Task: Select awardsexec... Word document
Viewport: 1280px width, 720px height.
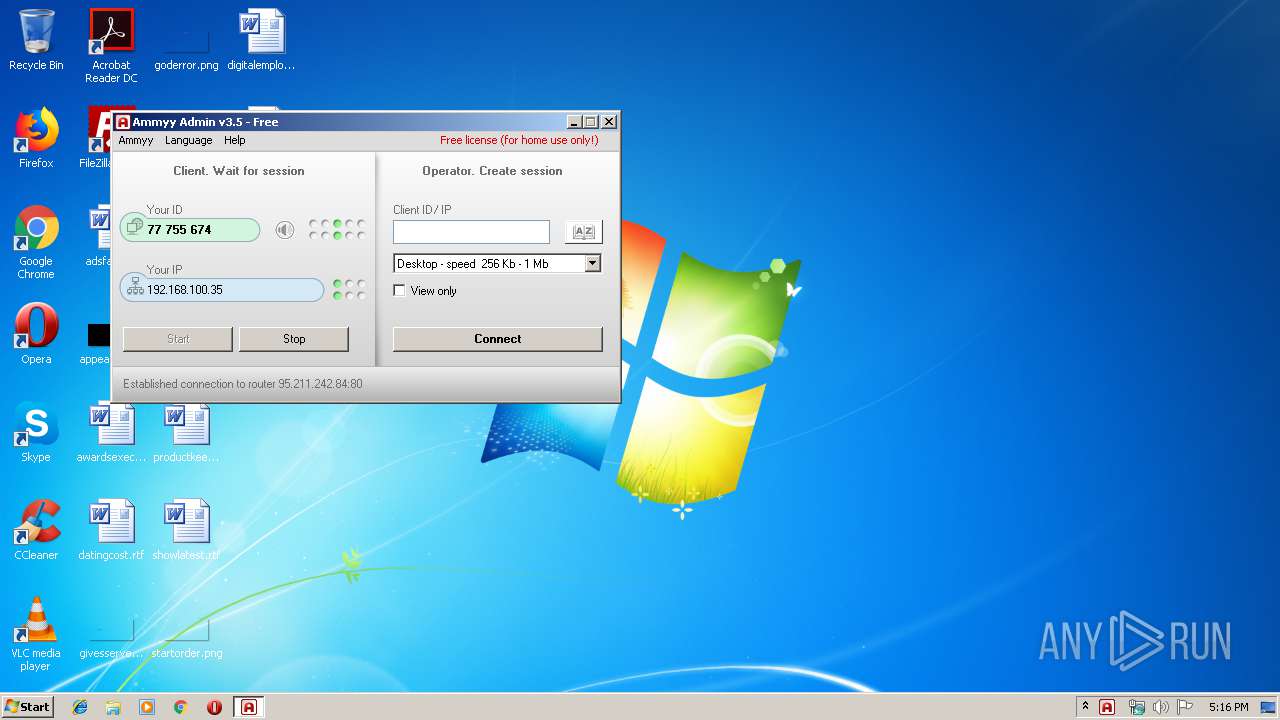Action: 111,433
